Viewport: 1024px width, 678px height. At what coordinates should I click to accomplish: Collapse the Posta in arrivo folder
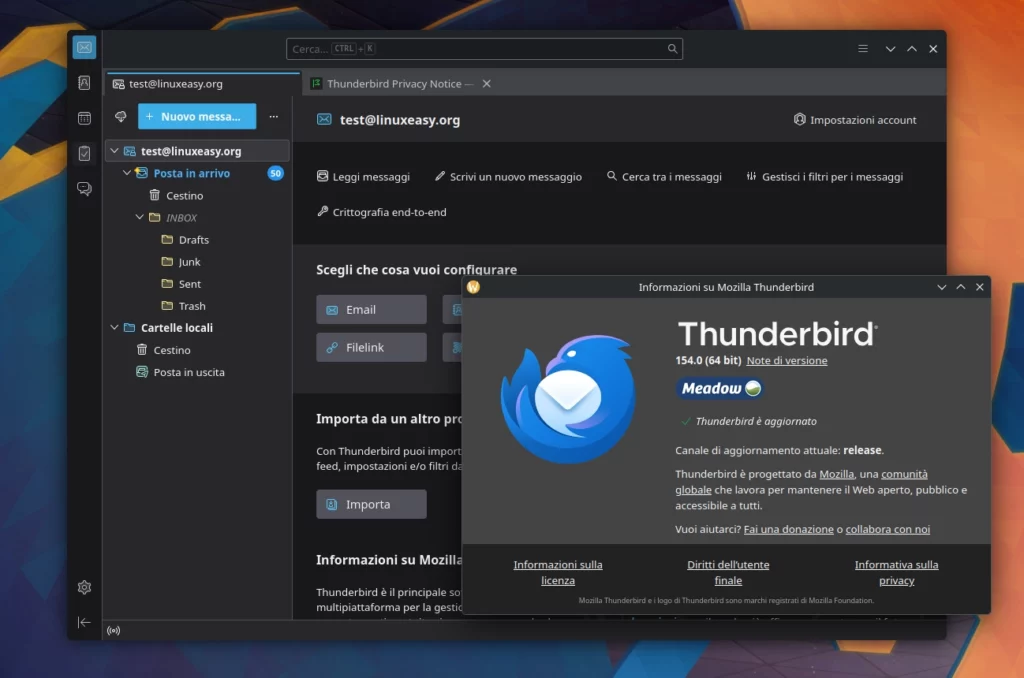pos(127,173)
